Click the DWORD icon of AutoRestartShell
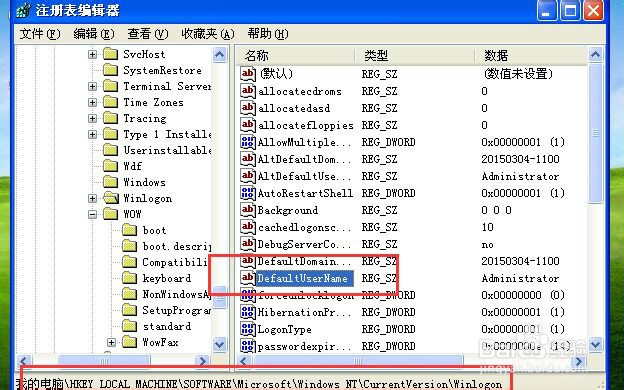The image size is (624, 390). click(248, 193)
